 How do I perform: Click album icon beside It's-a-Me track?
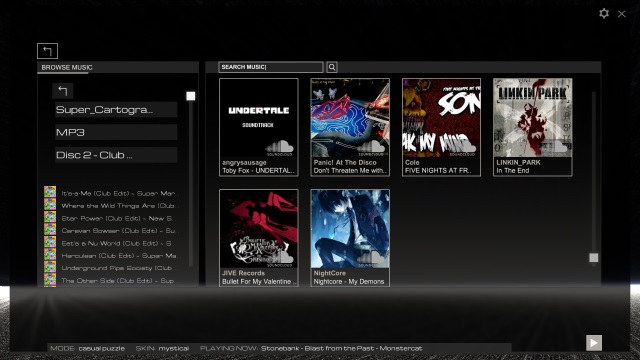tap(50, 192)
